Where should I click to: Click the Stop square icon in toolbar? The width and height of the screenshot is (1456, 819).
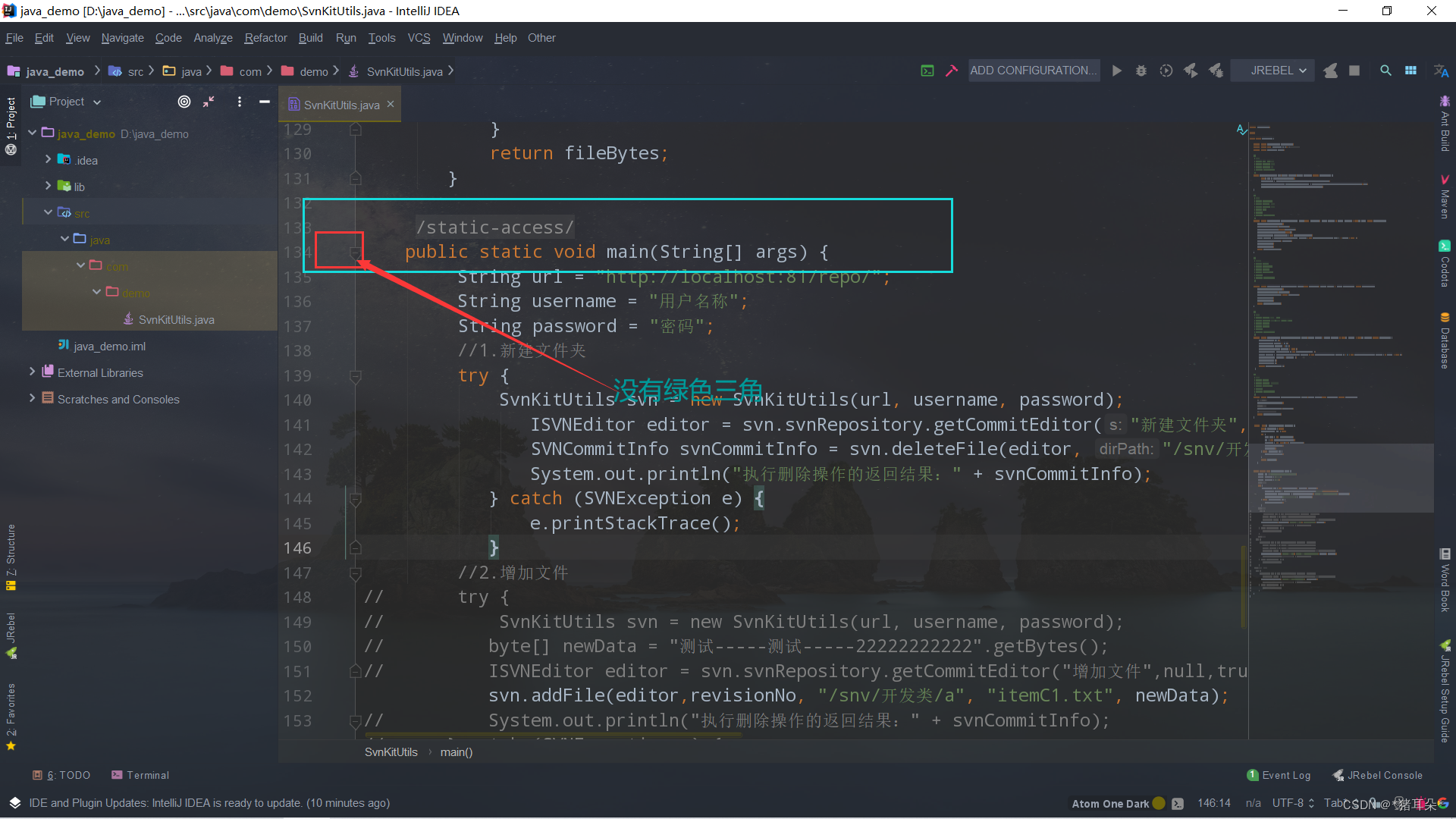[1354, 71]
